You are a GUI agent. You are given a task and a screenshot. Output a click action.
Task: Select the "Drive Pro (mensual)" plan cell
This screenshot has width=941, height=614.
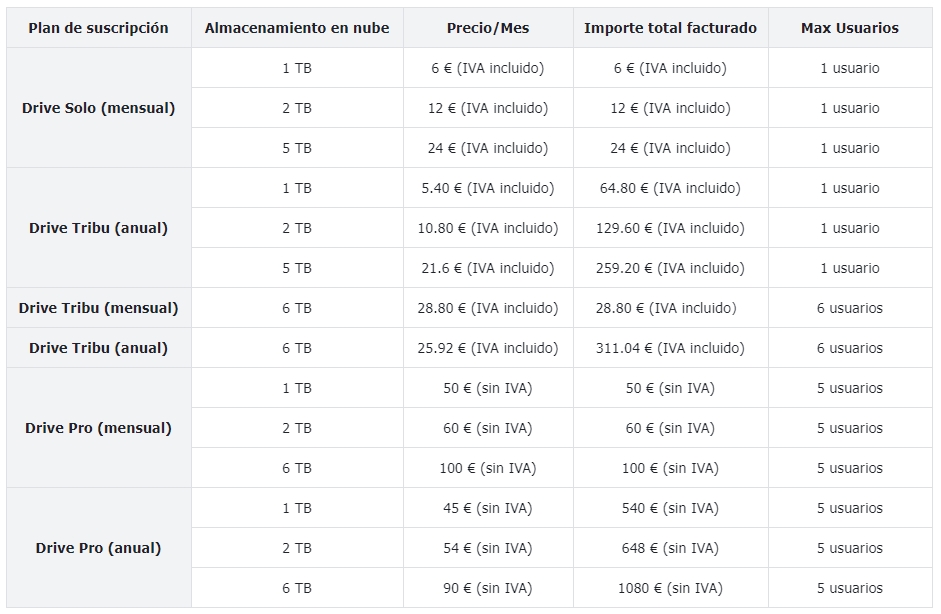[98, 428]
